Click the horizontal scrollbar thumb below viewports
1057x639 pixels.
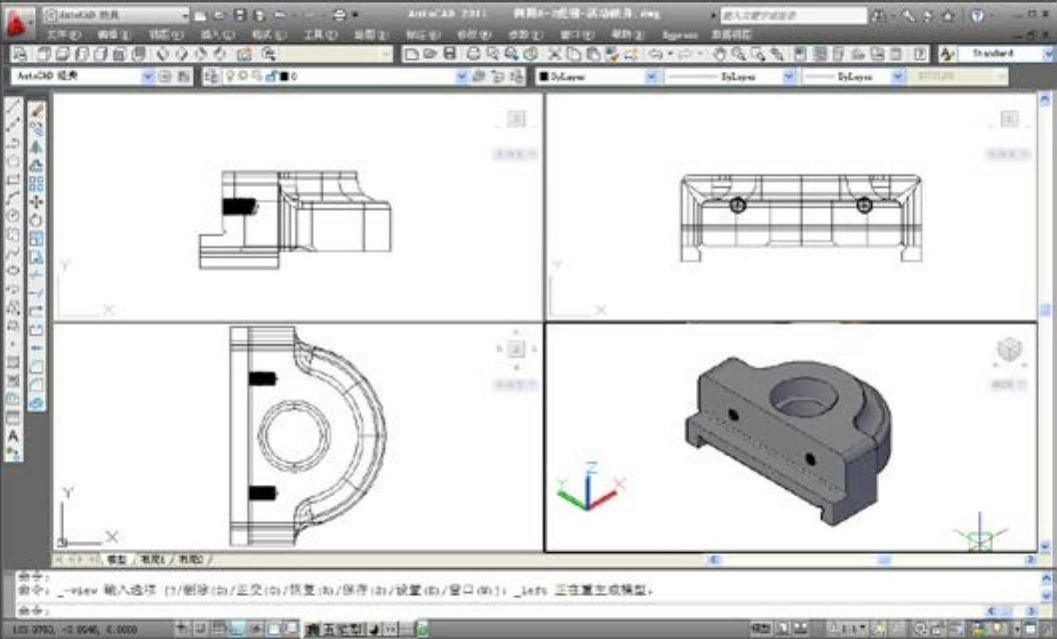(x=884, y=559)
